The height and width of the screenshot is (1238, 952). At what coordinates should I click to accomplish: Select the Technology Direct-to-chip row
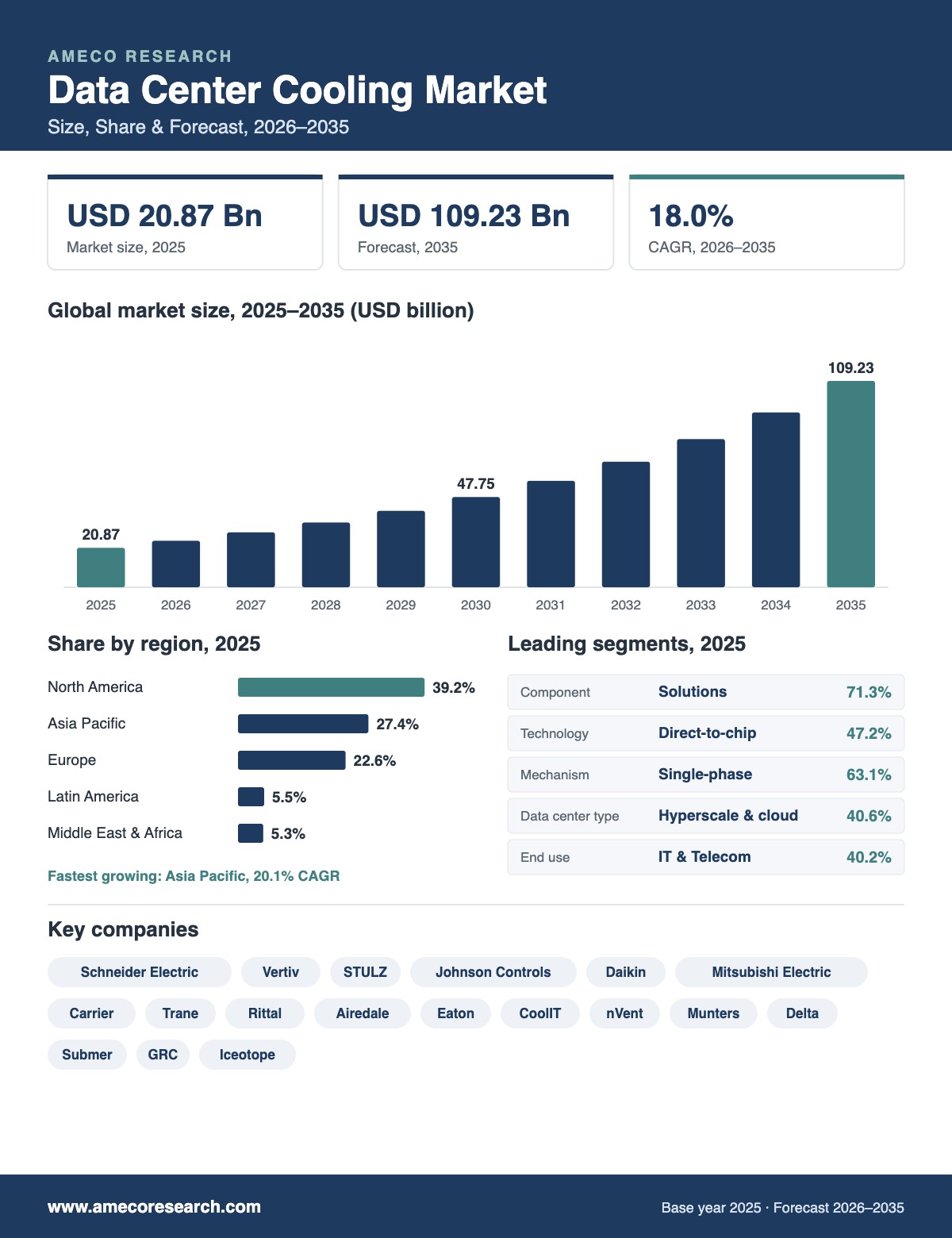coord(706,733)
